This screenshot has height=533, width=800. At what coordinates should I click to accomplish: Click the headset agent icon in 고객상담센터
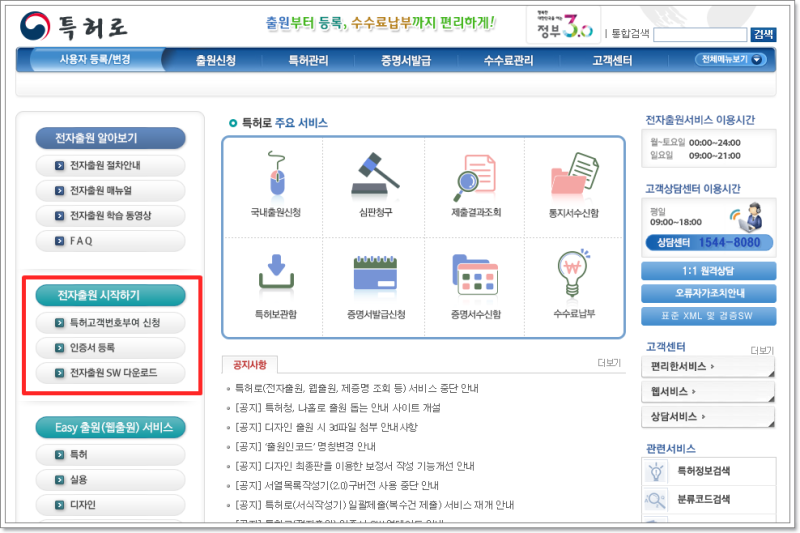coord(752,217)
